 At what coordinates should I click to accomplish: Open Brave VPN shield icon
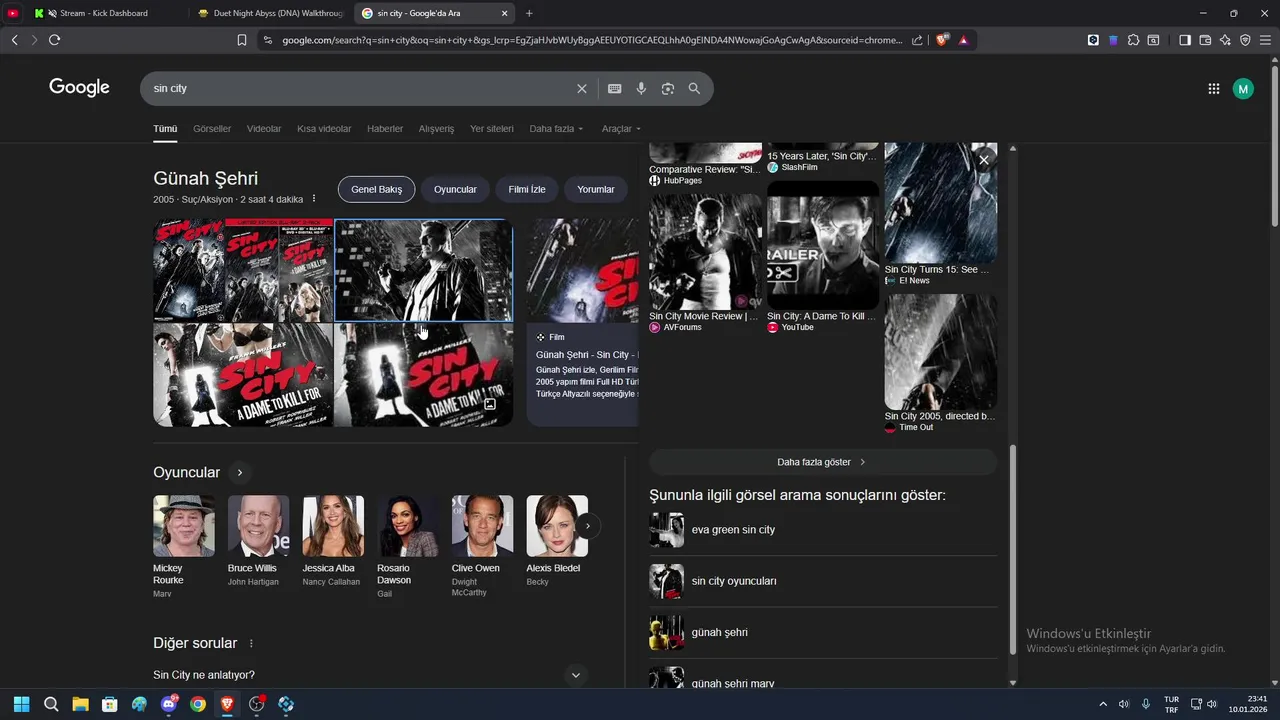(1245, 40)
